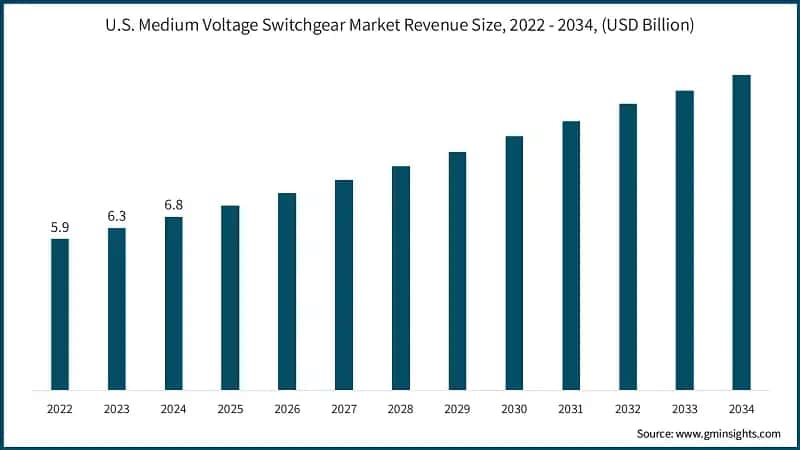The height and width of the screenshot is (450, 800).
Task: Click the 2025 axis label
Action: [x=230, y=409]
